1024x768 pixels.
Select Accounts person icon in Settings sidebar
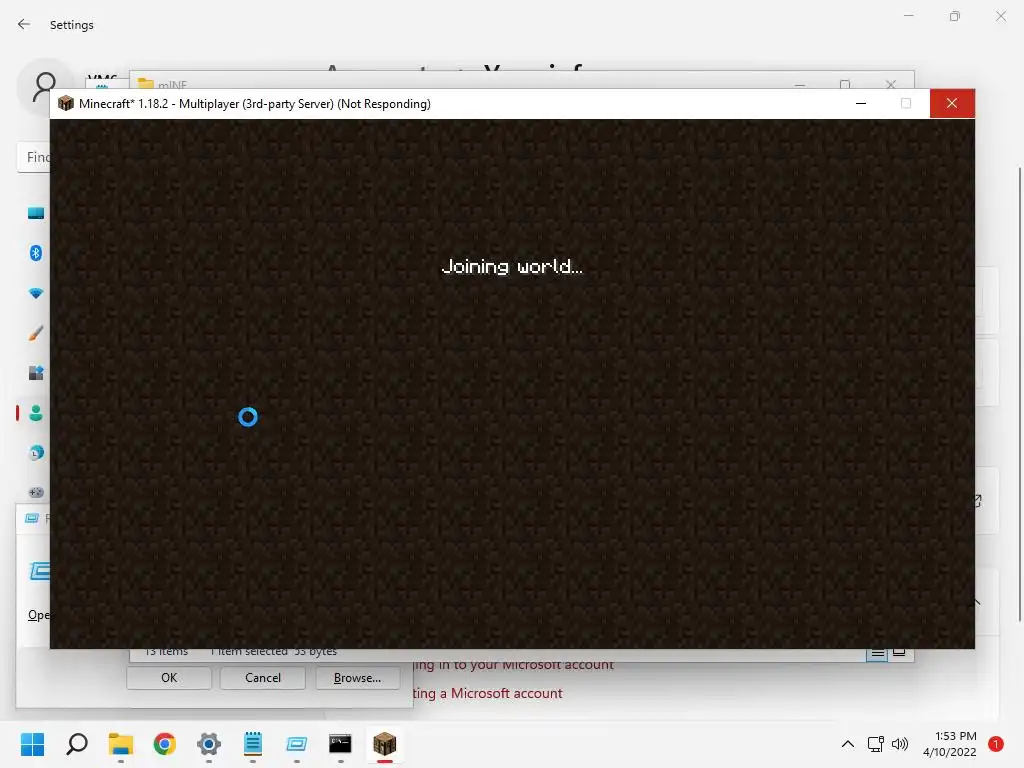[x=36, y=413]
